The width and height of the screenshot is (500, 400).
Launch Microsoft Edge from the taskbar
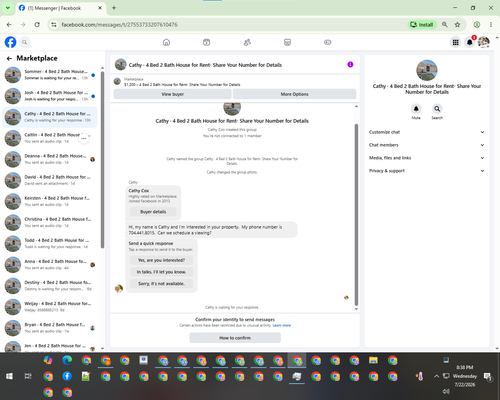[67, 360]
